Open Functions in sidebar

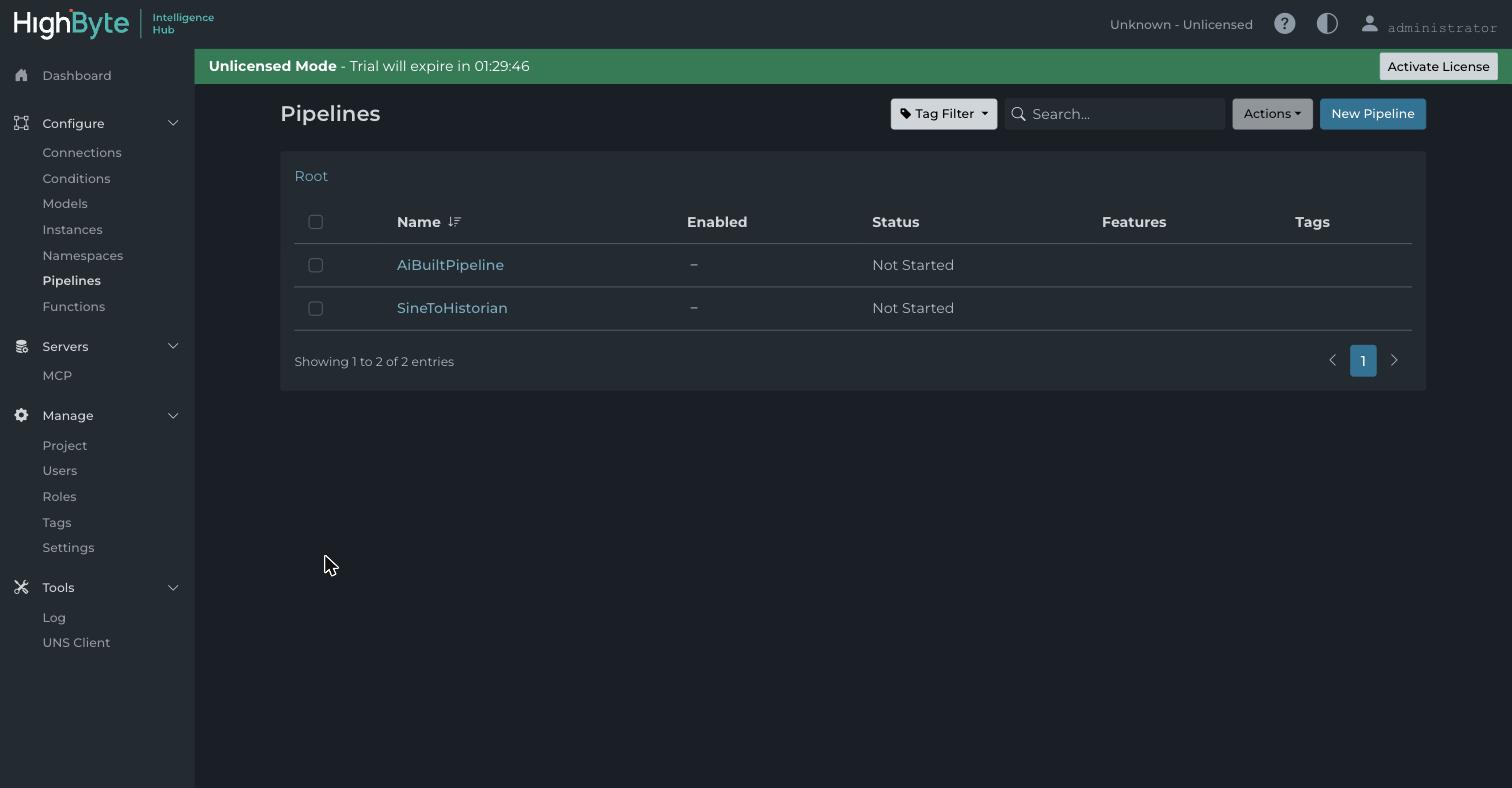73,306
